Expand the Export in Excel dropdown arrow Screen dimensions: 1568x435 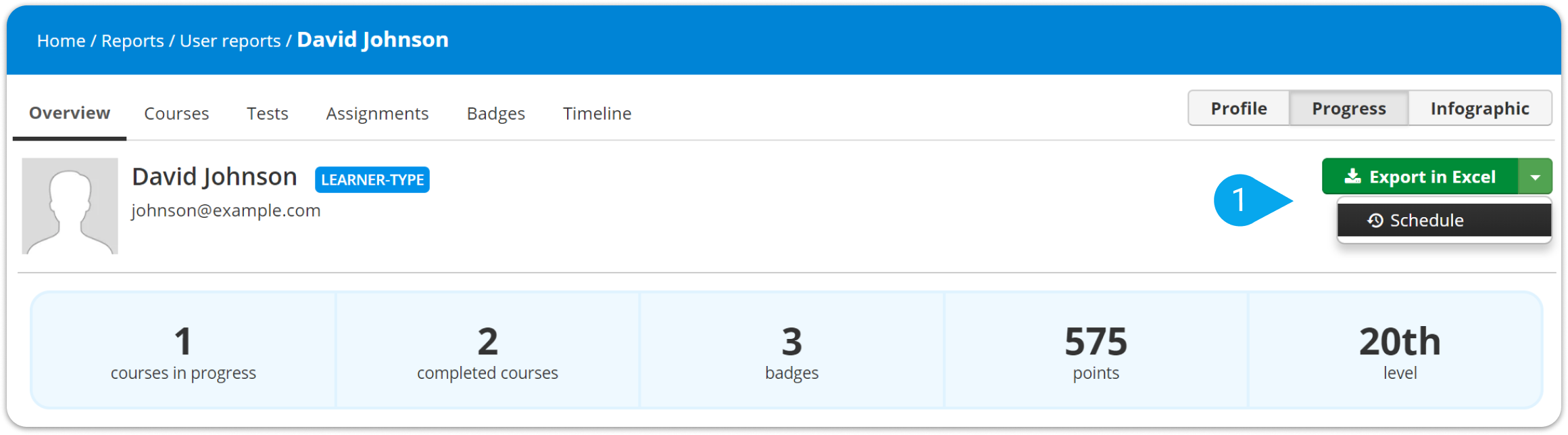tap(1536, 177)
